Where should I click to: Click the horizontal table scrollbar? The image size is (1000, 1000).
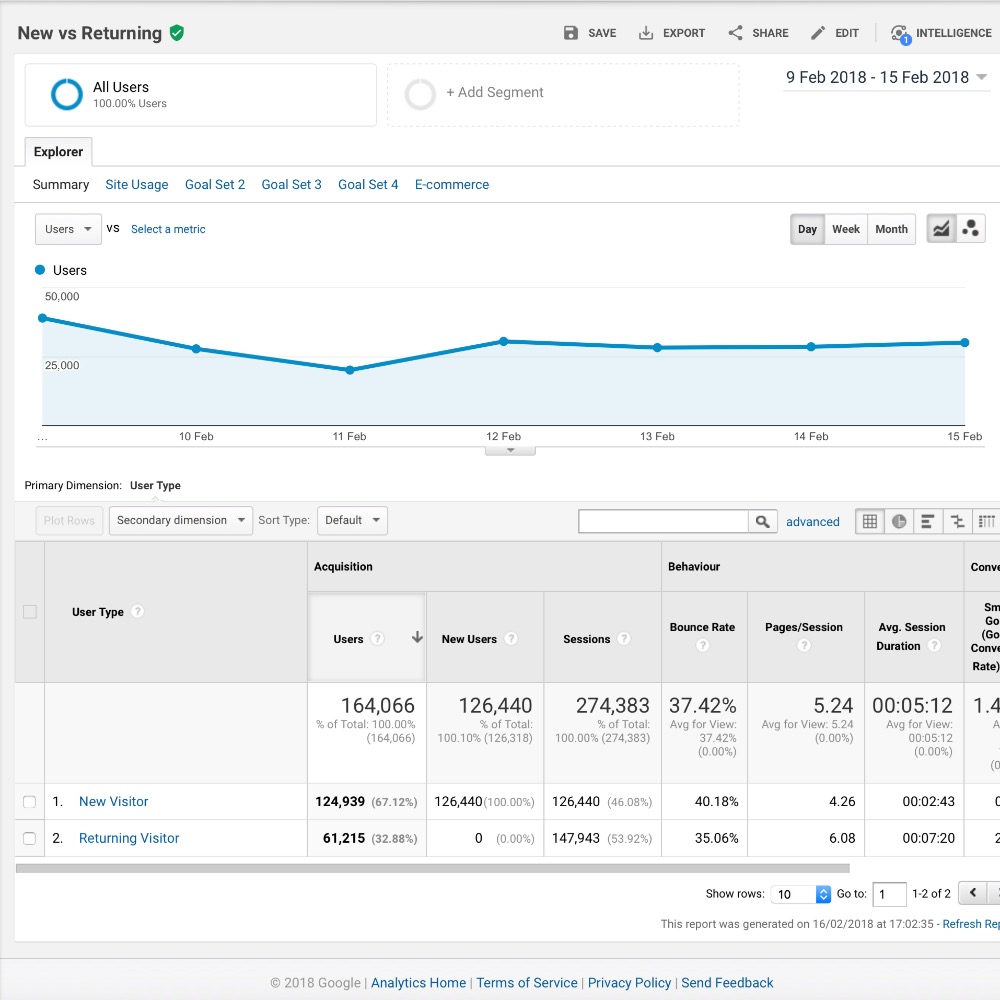[432, 868]
